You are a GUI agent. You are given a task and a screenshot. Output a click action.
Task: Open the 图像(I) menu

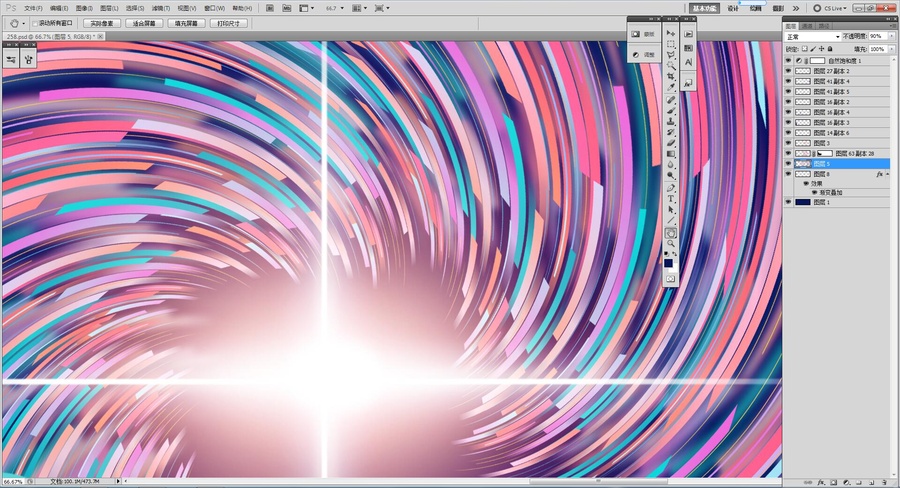click(84, 8)
